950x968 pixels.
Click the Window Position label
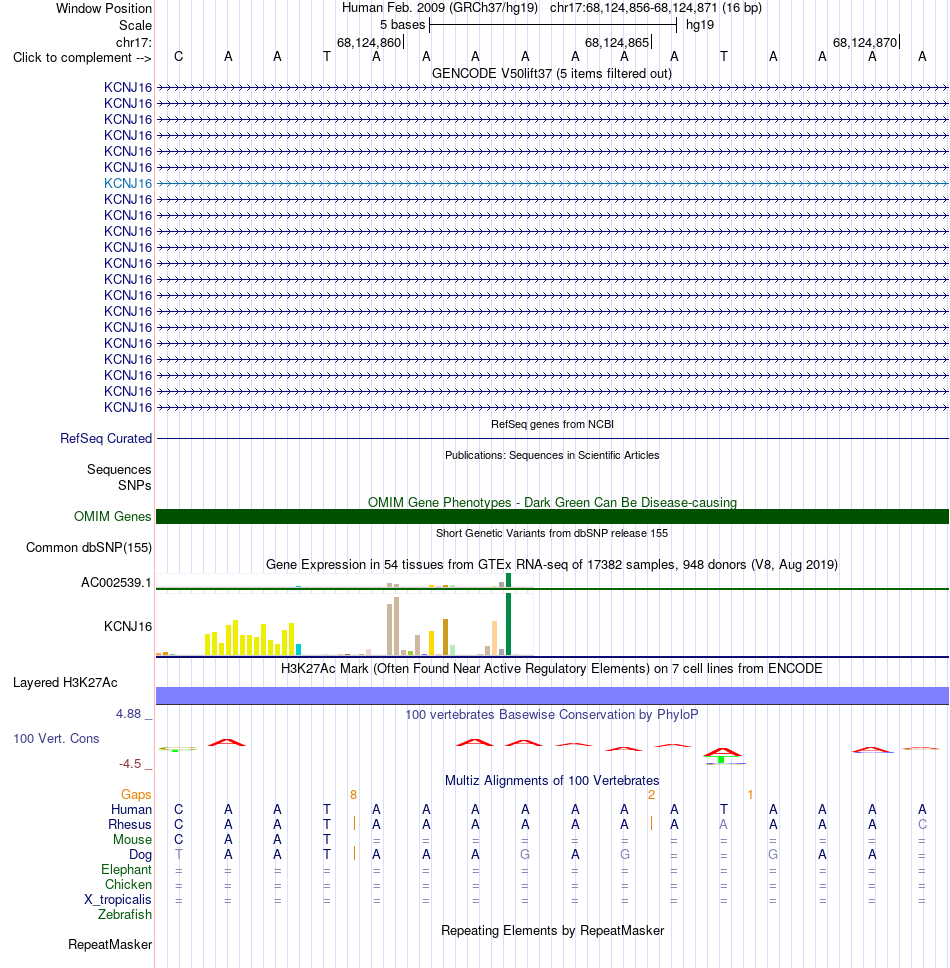point(104,9)
